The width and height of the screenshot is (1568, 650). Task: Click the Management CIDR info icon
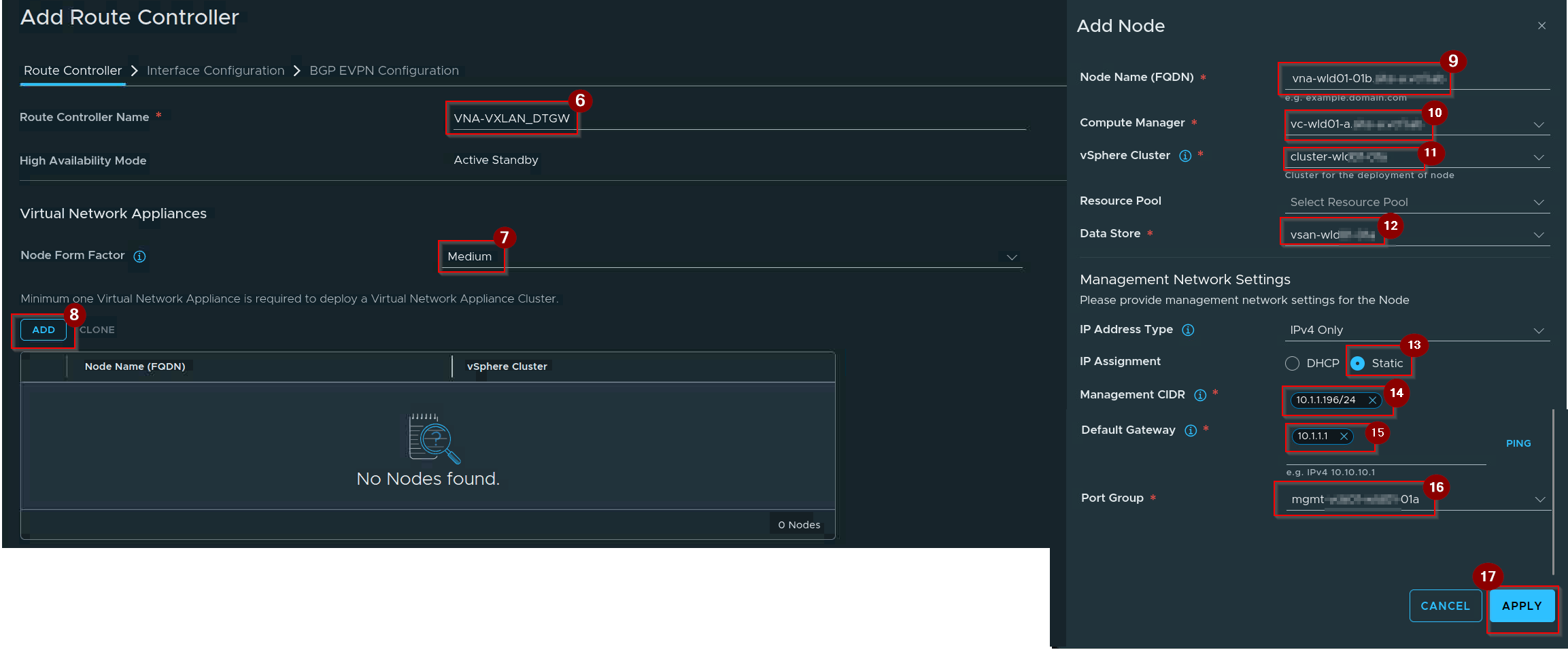pos(1200,395)
